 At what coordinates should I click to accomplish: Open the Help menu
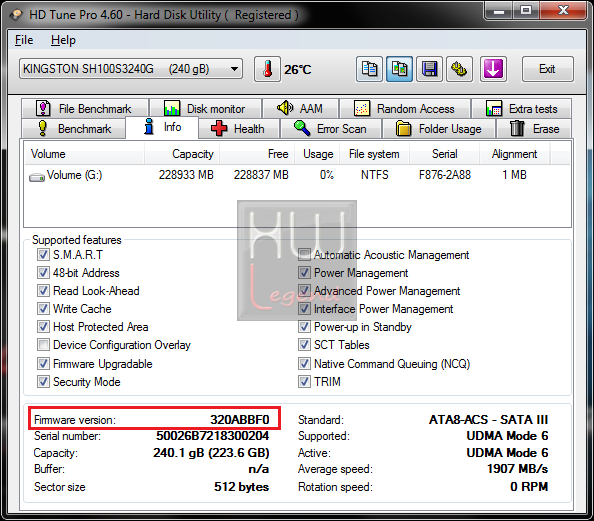point(63,40)
